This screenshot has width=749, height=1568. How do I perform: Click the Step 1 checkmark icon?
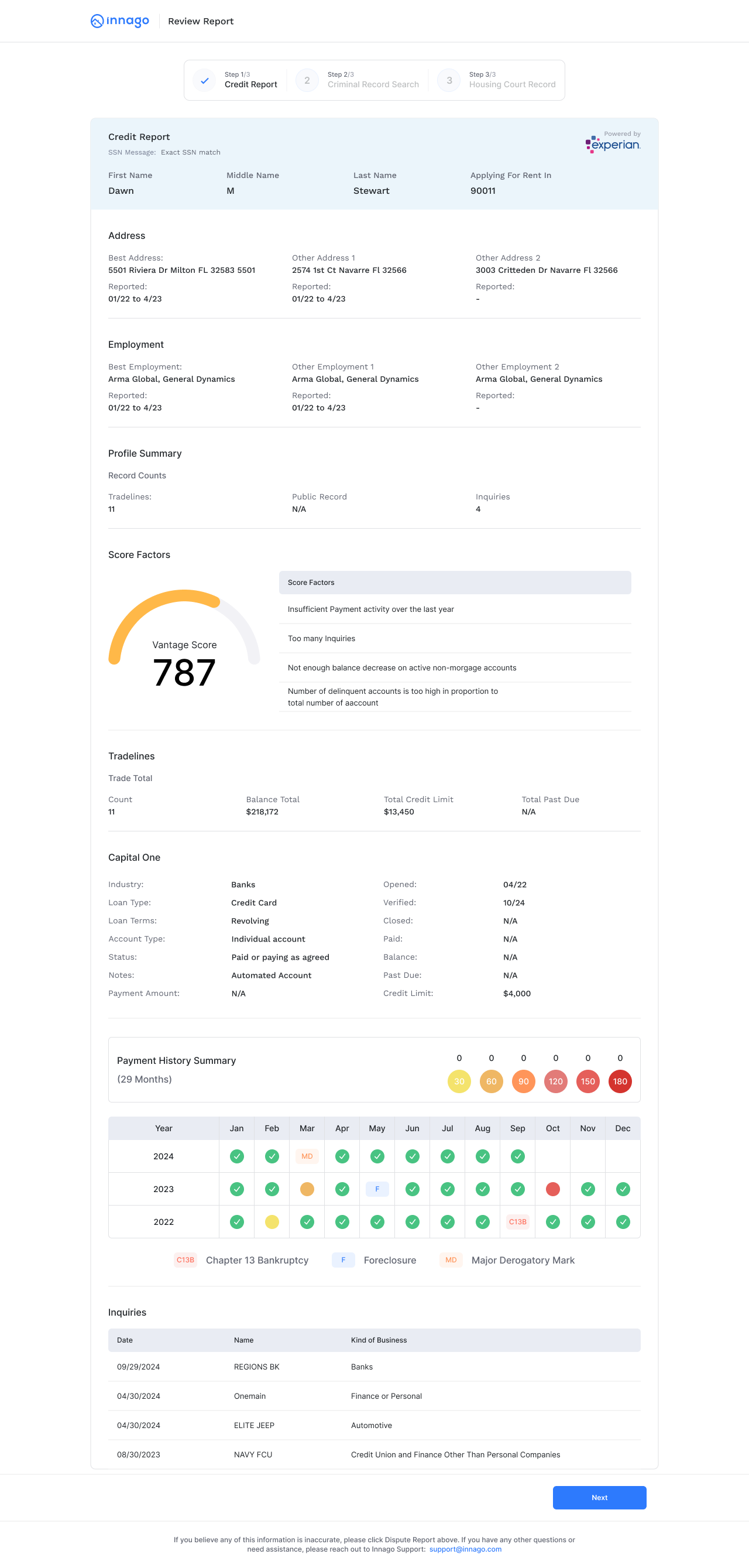(204, 80)
